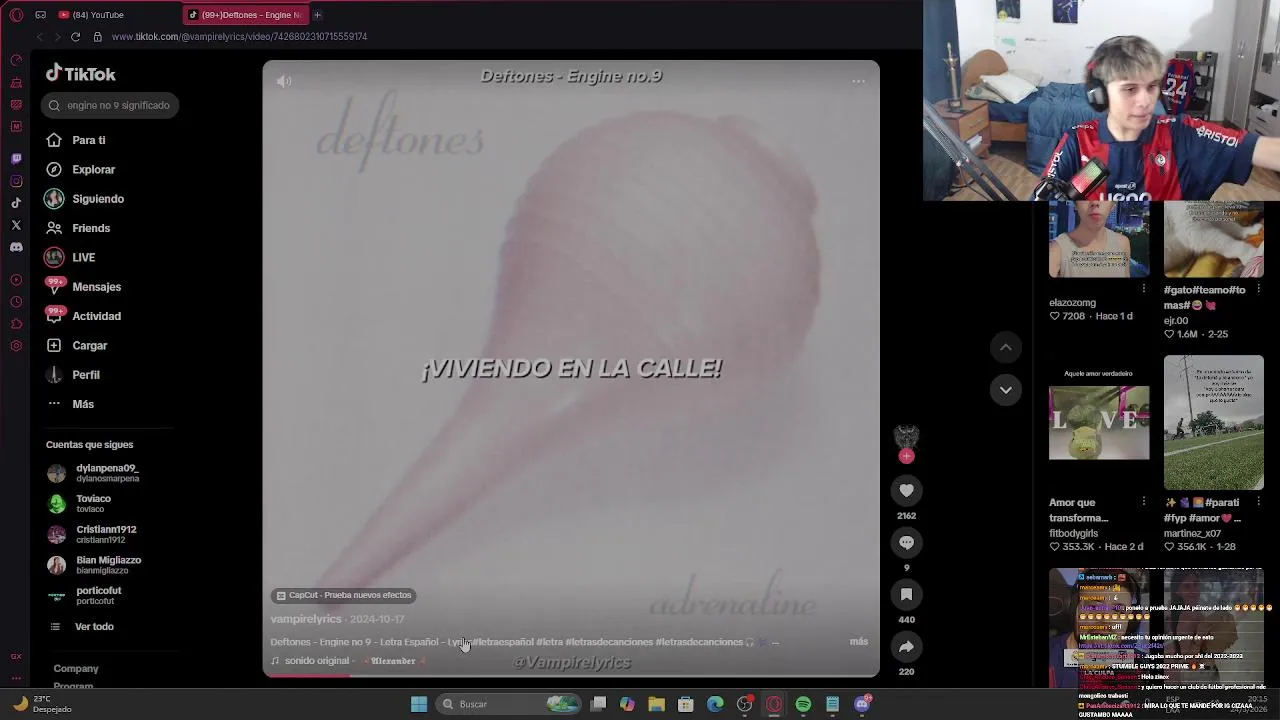Screen dimensions: 1280x720
Task: Open martinez_x07 soccer field video thumbnail
Action: click(x=1214, y=422)
